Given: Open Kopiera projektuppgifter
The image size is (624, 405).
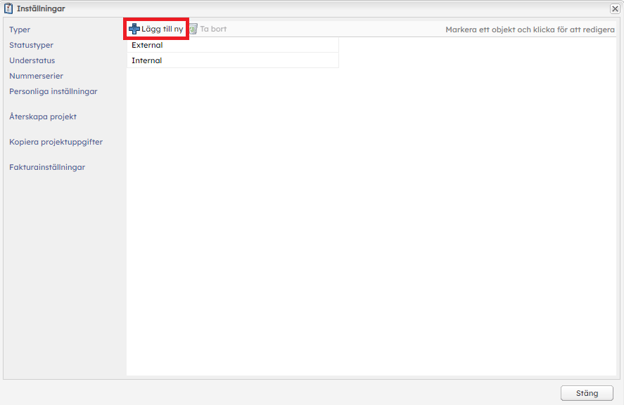Looking at the screenshot, I should click(x=56, y=142).
